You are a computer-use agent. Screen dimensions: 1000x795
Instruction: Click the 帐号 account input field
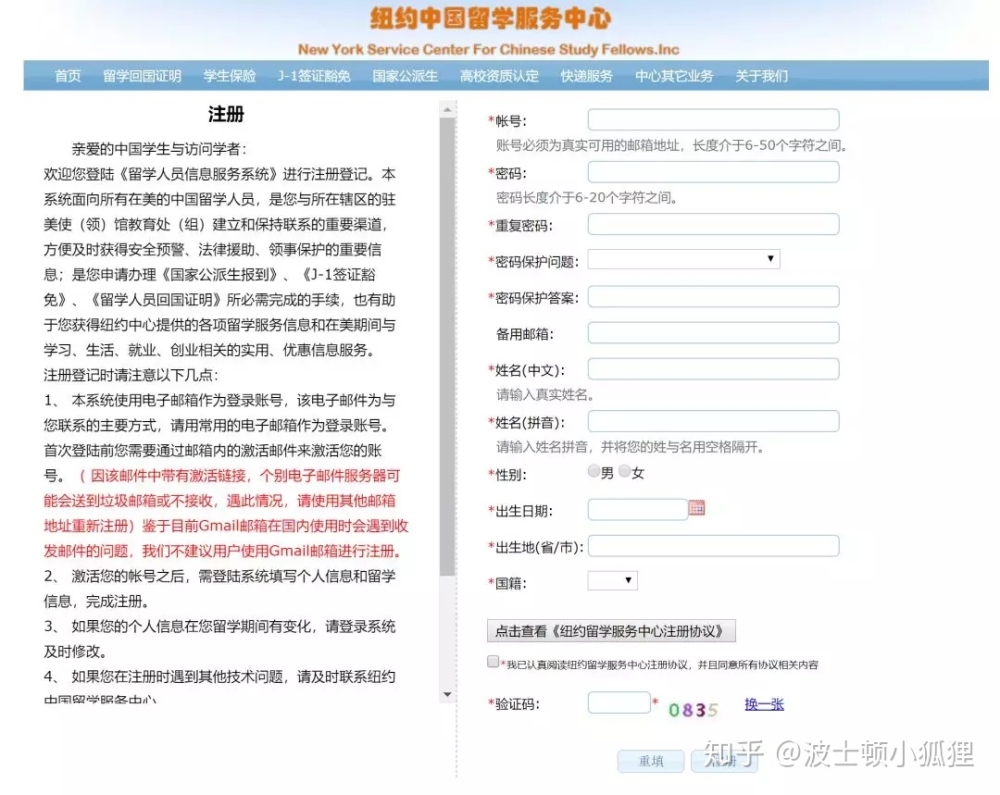(x=713, y=120)
